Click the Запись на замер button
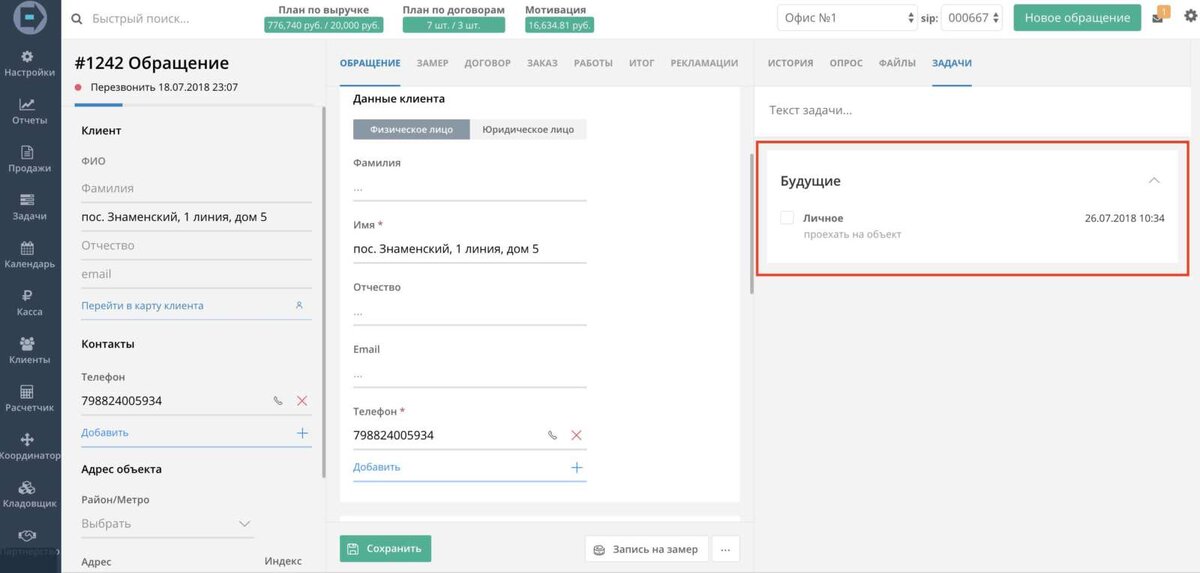The width and height of the screenshot is (1200, 573). point(647,548)
